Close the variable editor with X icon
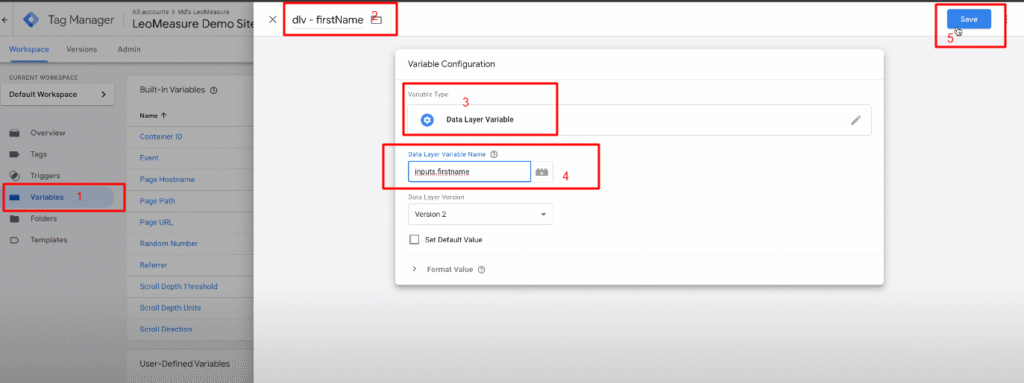1024x383 pixels. 272,20
